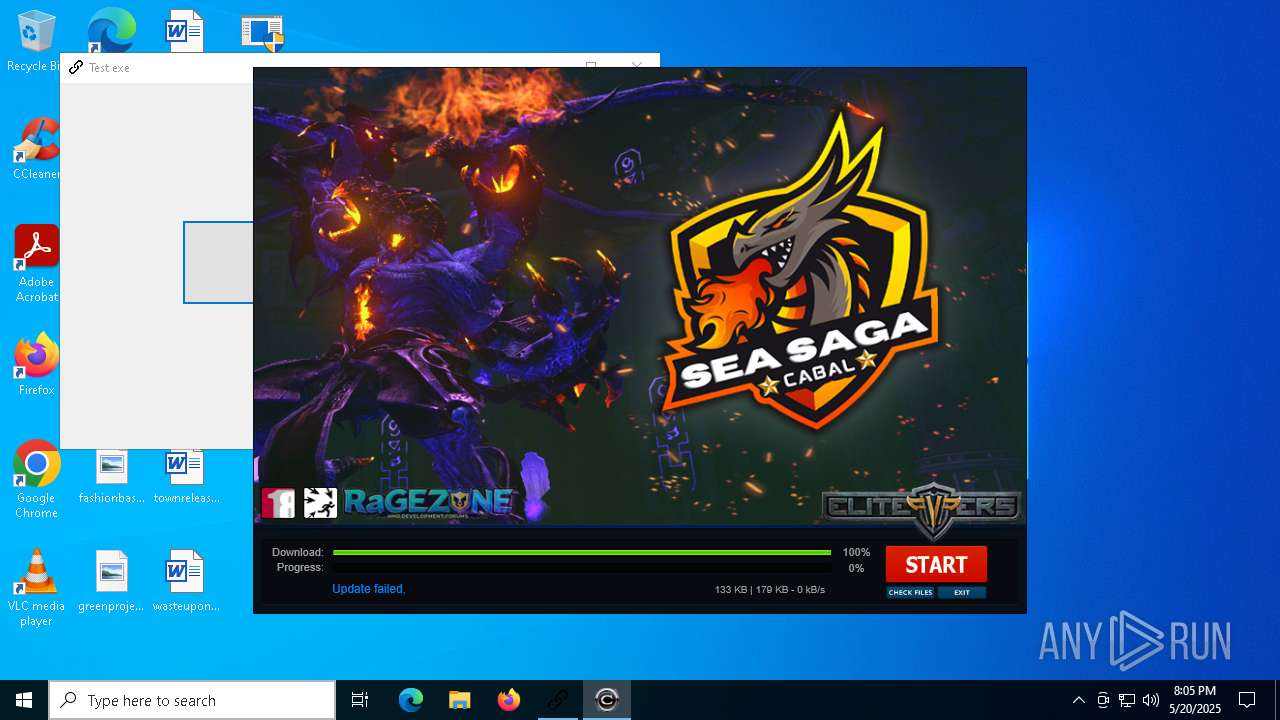Screen dimensions: 1280x720
Task: Click the 100% download percentage text
Action: click(856, 552)
